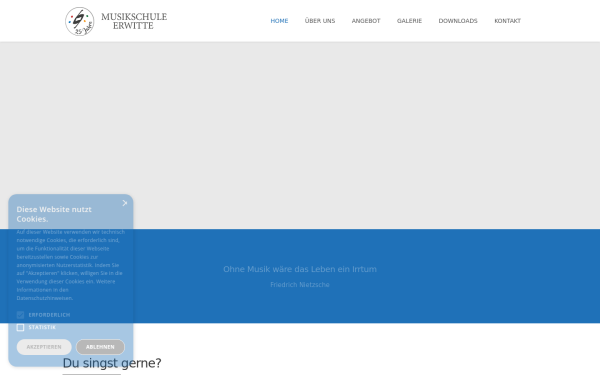Click the Musikschule Erwitte title text
Image resolution: width=600 pixels, height=375 pixels.
pyautogui.click(x=134, y=21)
